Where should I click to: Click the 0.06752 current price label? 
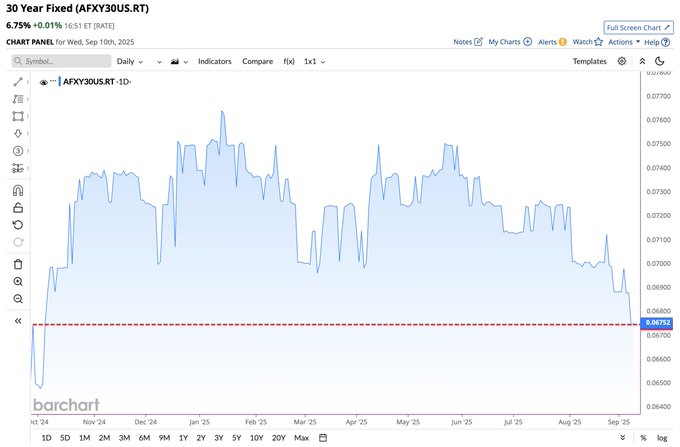click(657, 323)
